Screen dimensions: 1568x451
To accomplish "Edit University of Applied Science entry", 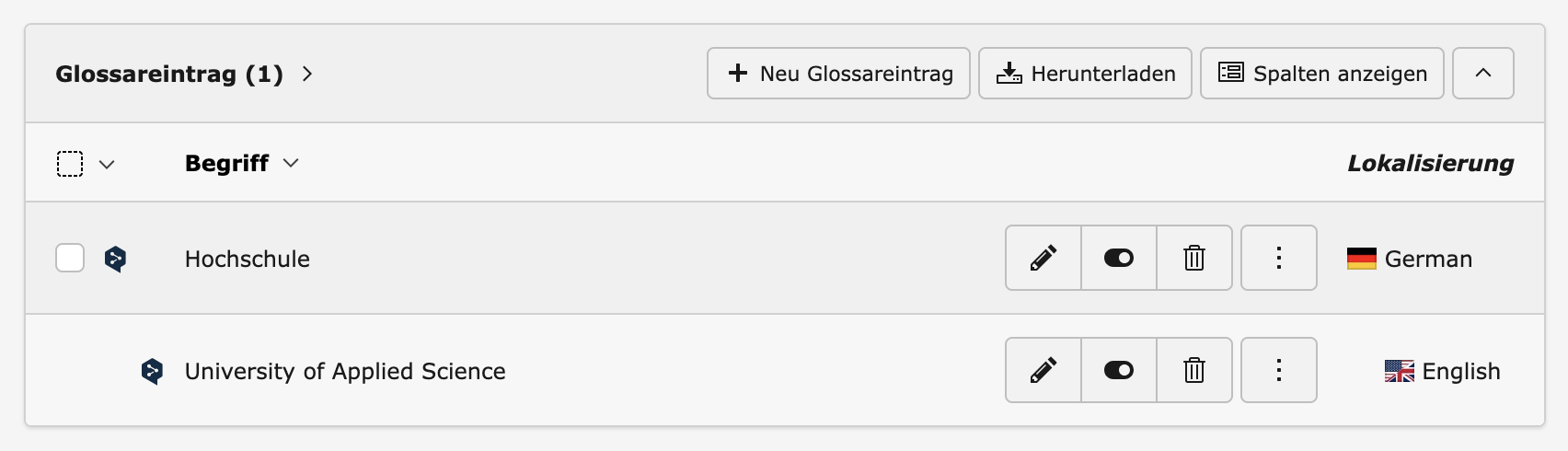I will click(1043, 370).
